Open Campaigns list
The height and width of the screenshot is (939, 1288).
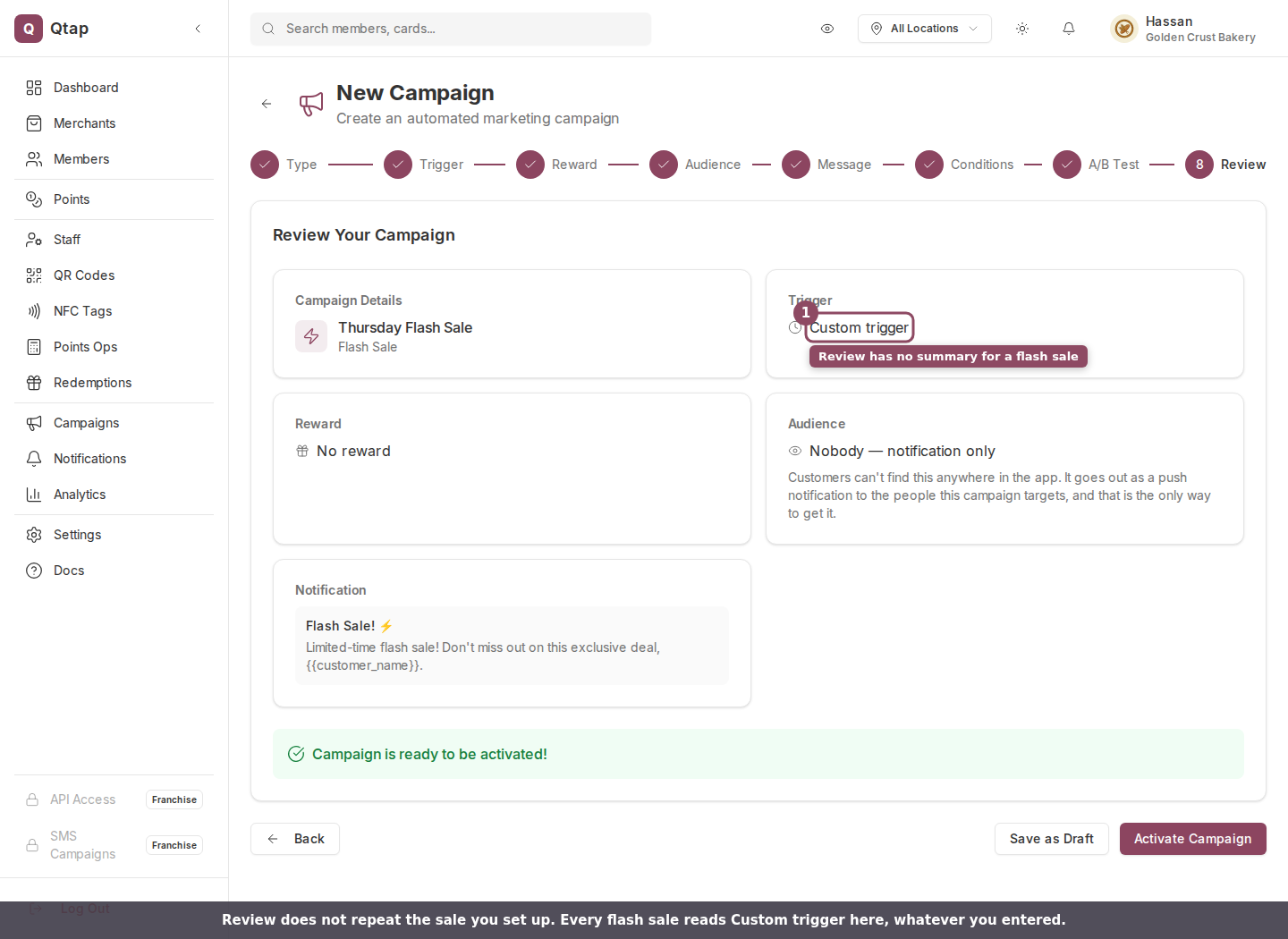pyautogui.click(x=114, y=423)
